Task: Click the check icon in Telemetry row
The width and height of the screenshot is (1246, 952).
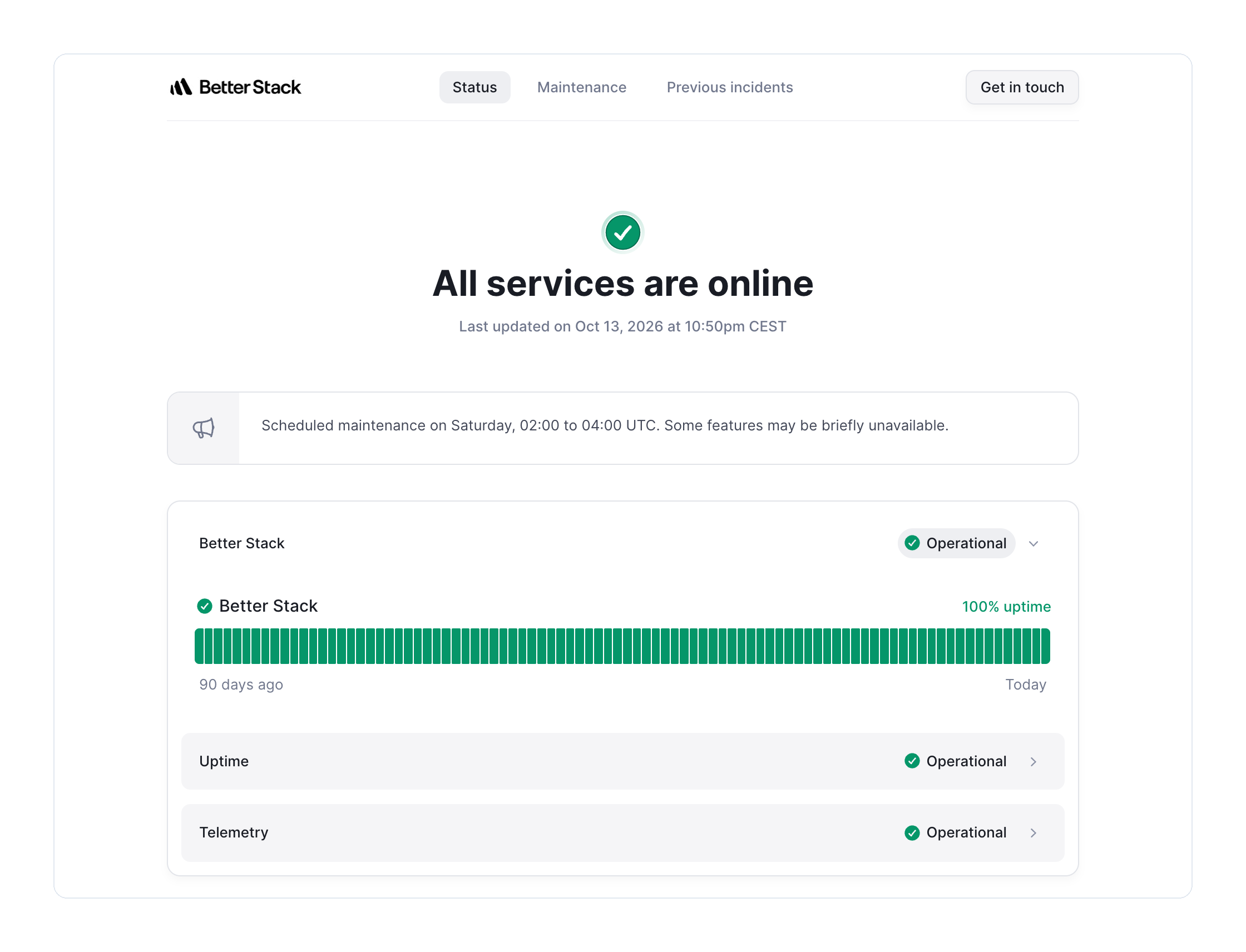Action: pos(912,832)
